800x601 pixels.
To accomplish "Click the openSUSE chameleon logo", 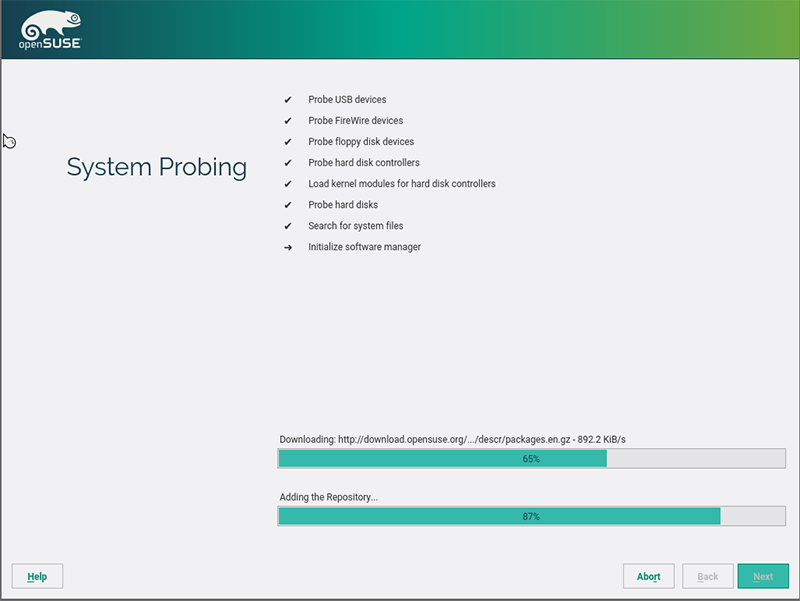I will click(x=51, y=30).
